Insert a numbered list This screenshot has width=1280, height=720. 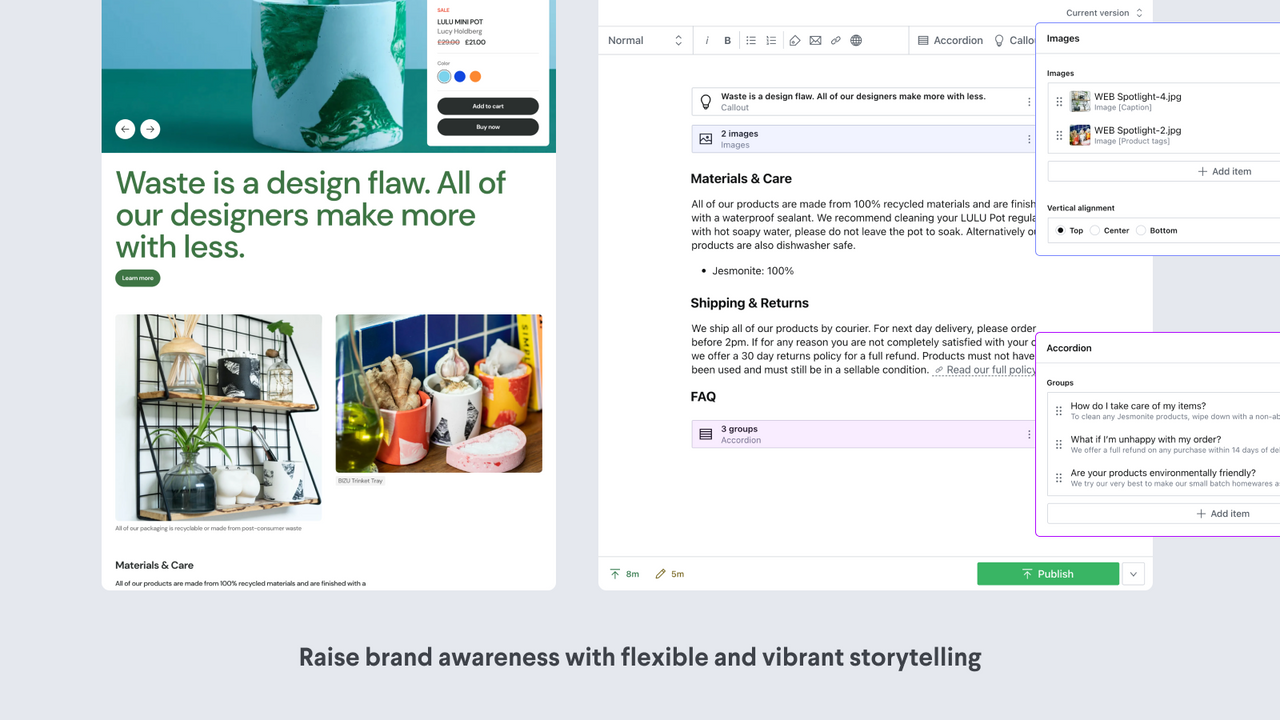[771, 41]
